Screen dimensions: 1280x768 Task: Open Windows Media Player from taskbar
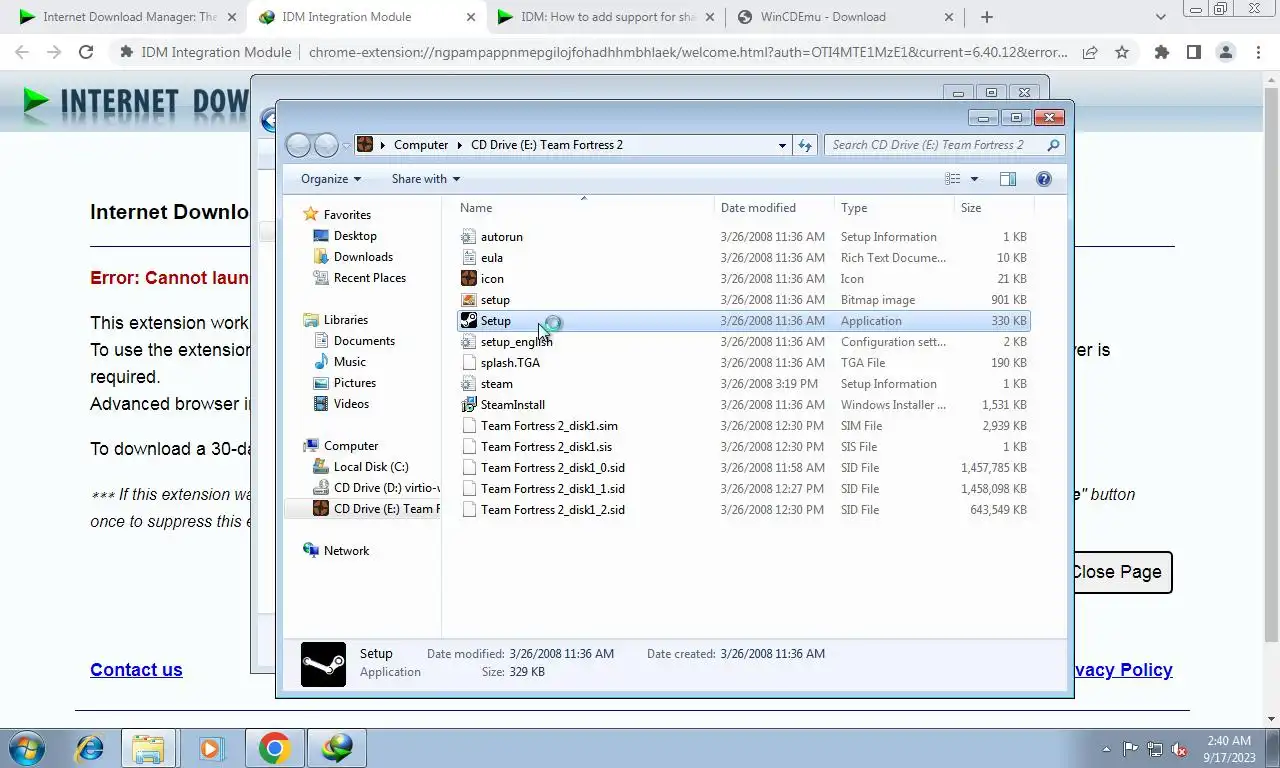click(211, 748)
